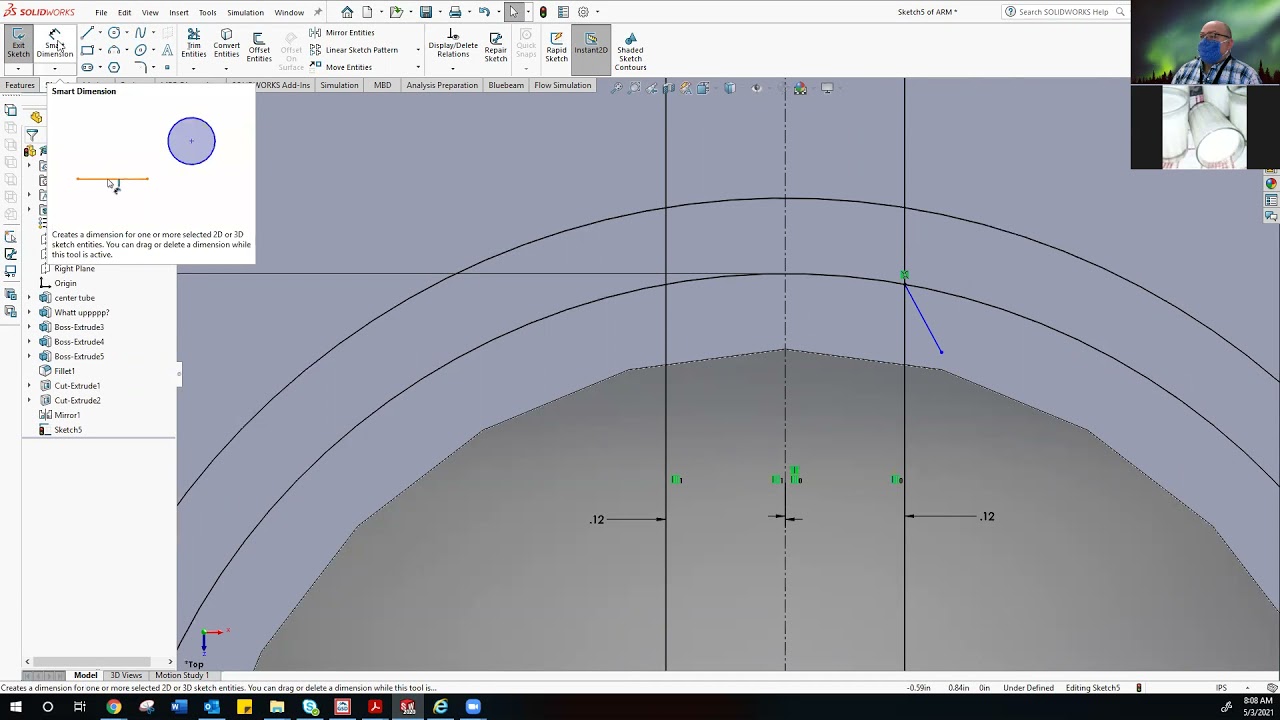Image resolution: width=1280 pixels, height=720 pixels.
Task: Click Move Entities button
Action: coord(340,67)
